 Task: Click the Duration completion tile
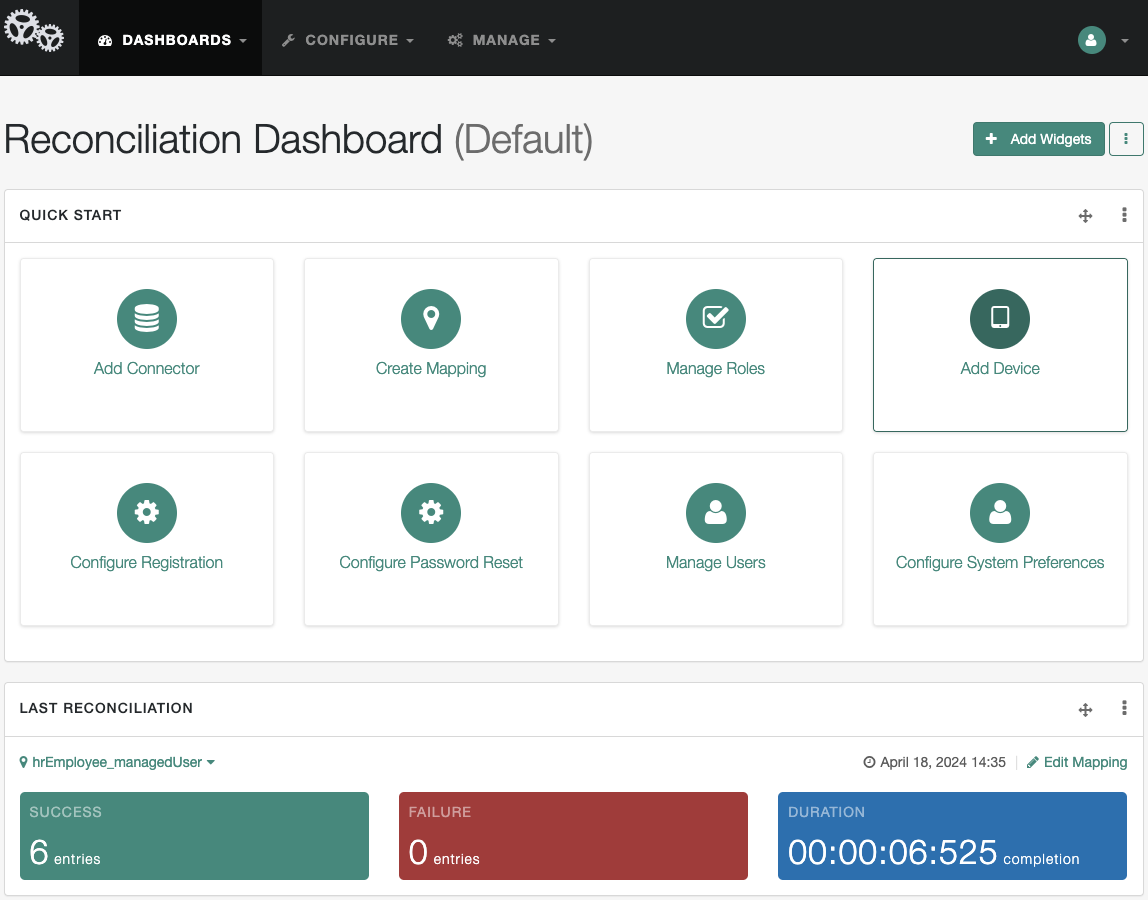(952, 836)
